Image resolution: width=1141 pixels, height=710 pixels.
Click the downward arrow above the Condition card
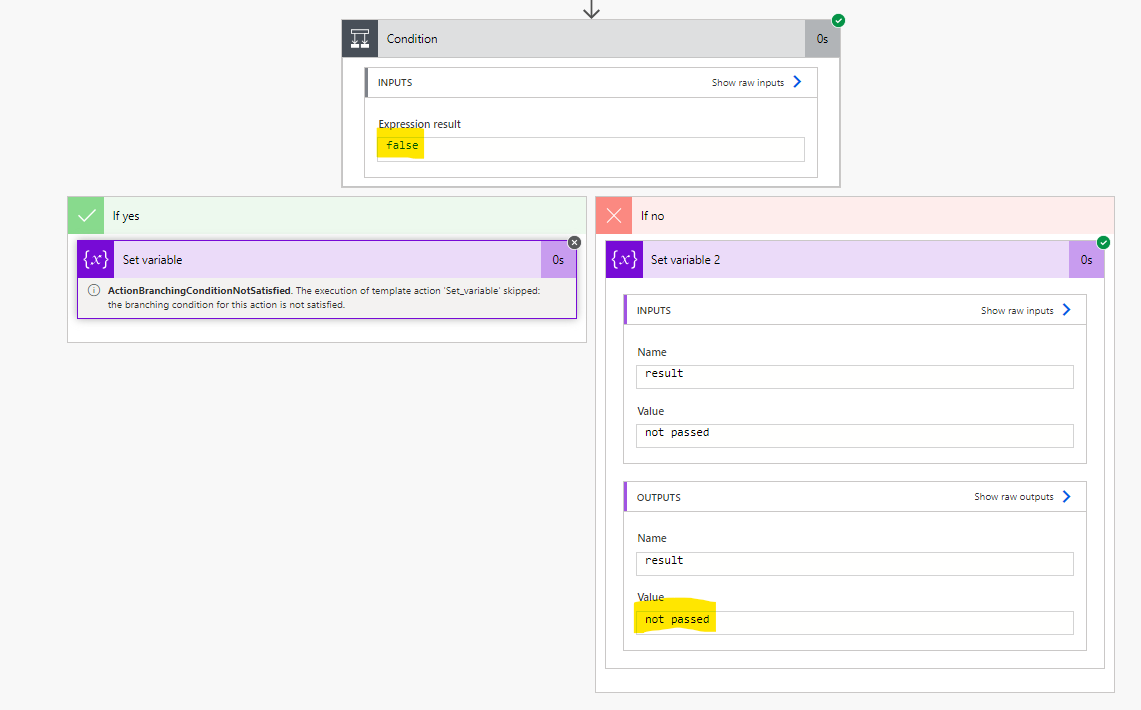coord(591,8)
